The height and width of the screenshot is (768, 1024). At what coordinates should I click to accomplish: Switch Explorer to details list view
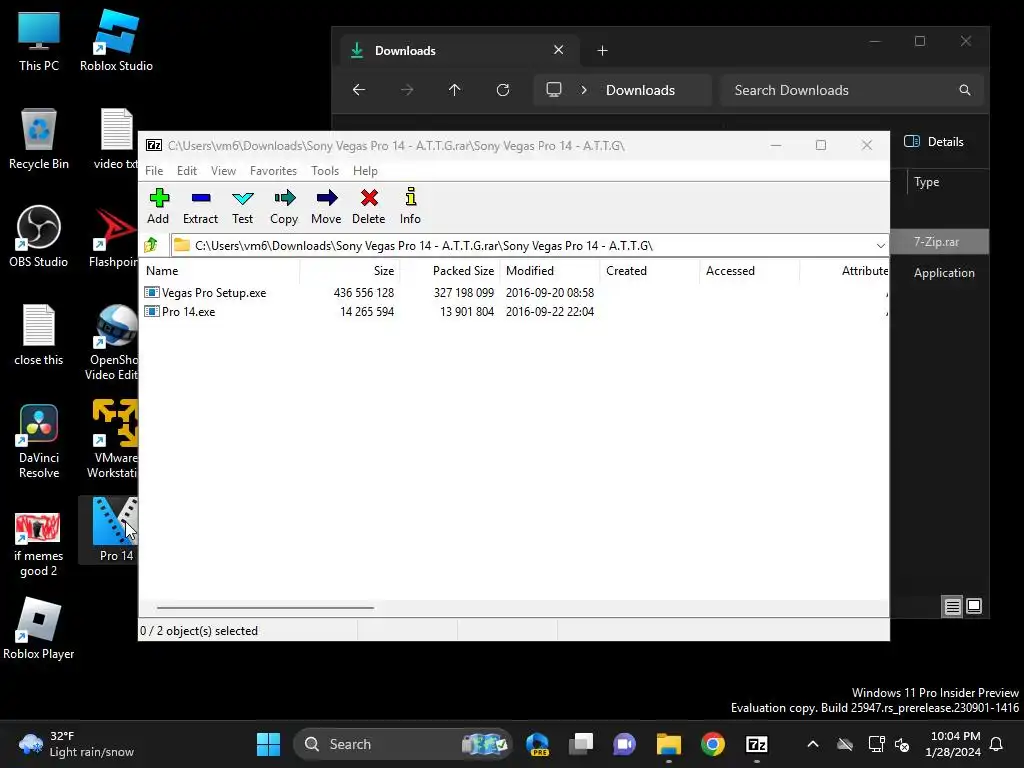click(x=952, y=607)
